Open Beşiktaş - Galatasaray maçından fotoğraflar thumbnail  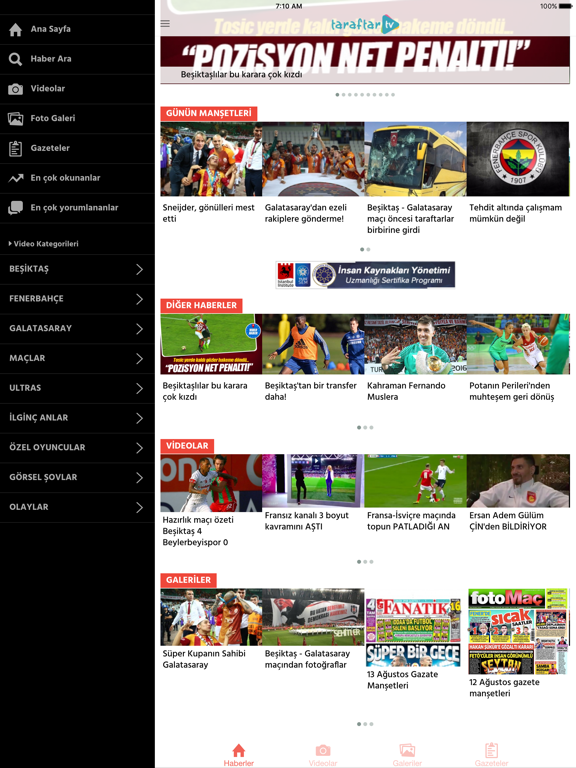[x=313, y=617]
